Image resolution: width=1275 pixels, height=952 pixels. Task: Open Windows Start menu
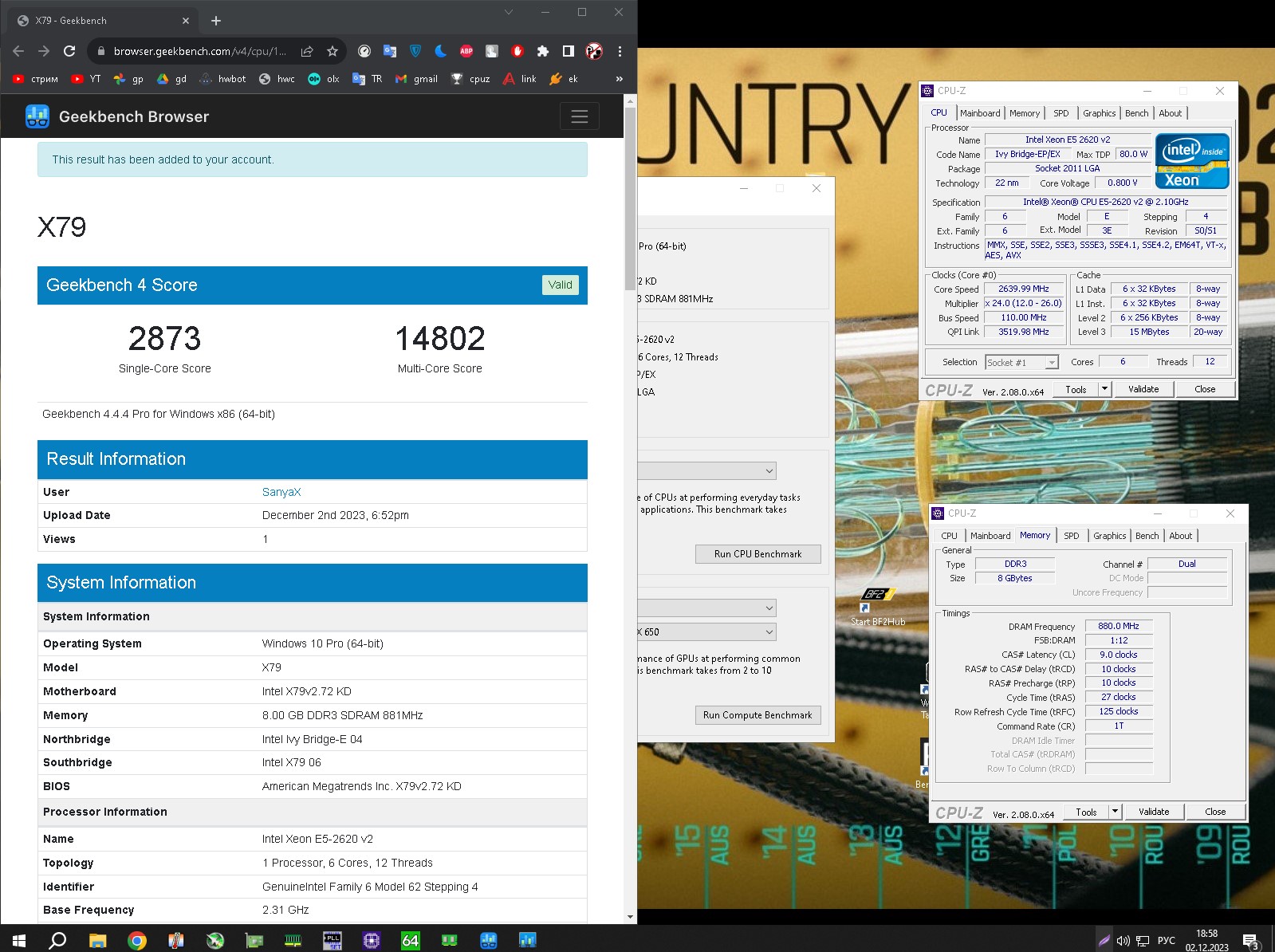pos(19,940)
